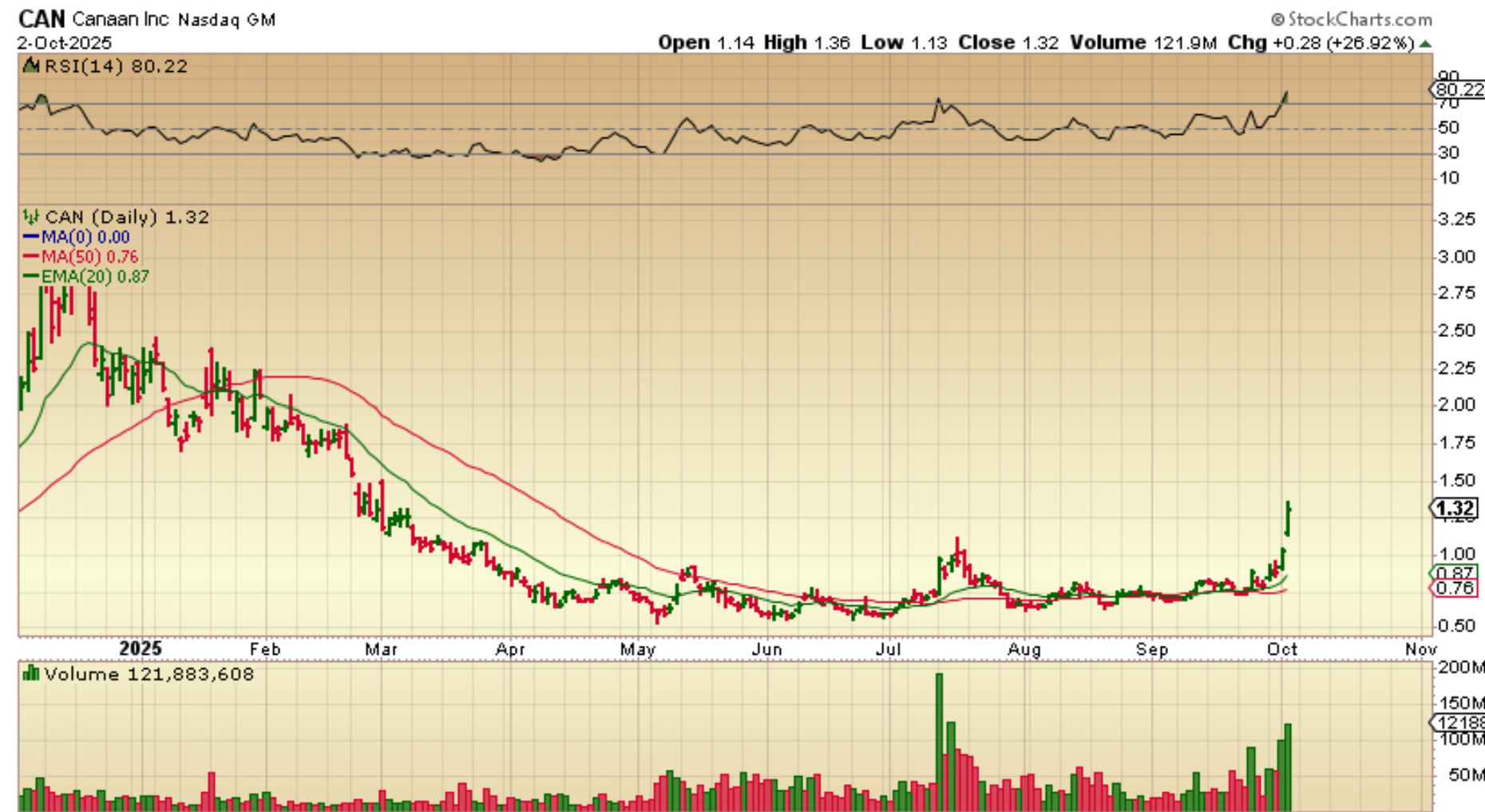The height and width of the screenshot is (812, 1485).
Task: Click the most recent candlestick near 1.32
Action: click(1288, 518)
